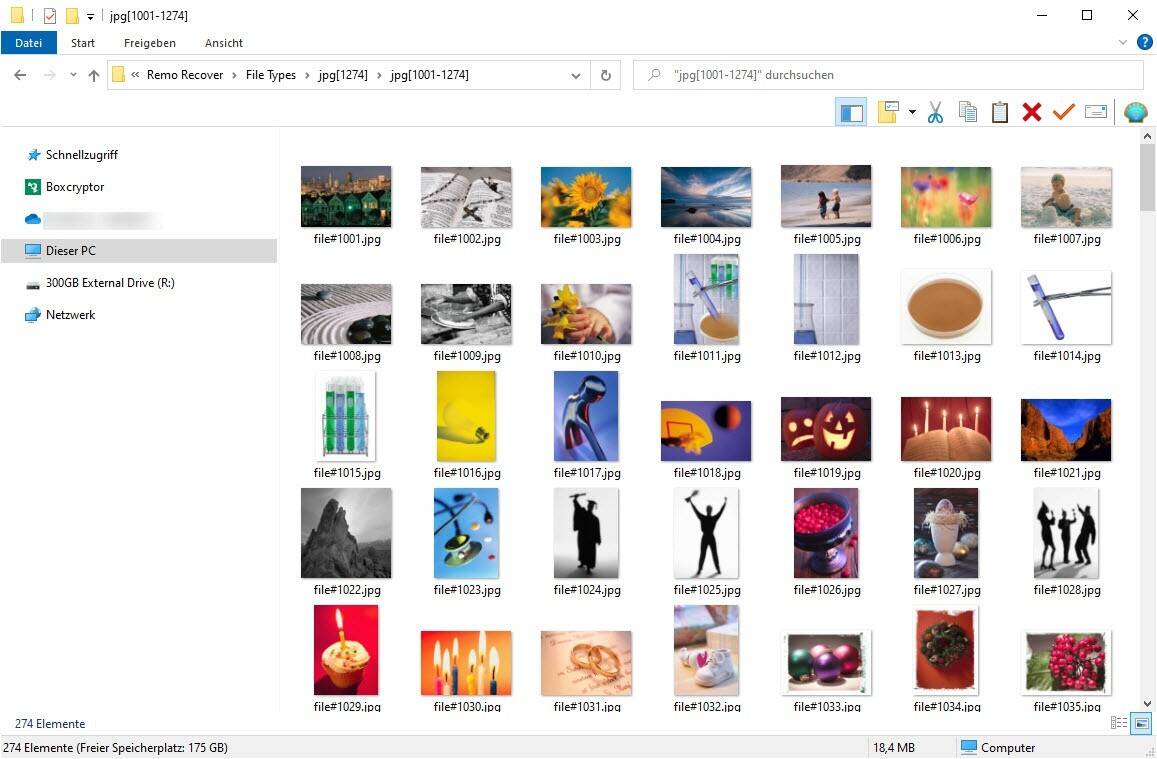Select the file#1019.jpg pumpkin thumbnail
The width and height of the screenshot is (1157, 759).
825,430
